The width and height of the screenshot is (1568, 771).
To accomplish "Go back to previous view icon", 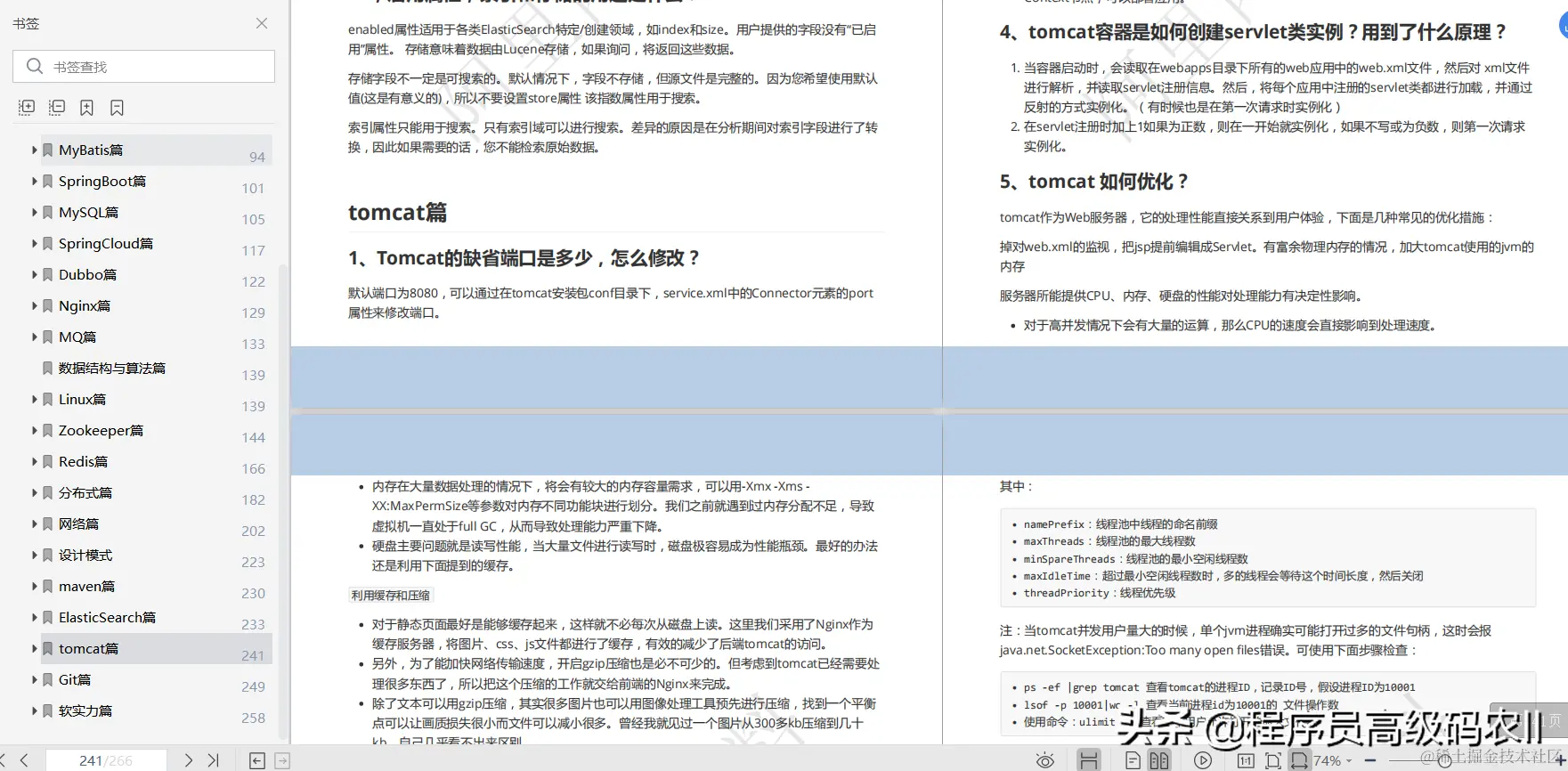I will 257,760.
